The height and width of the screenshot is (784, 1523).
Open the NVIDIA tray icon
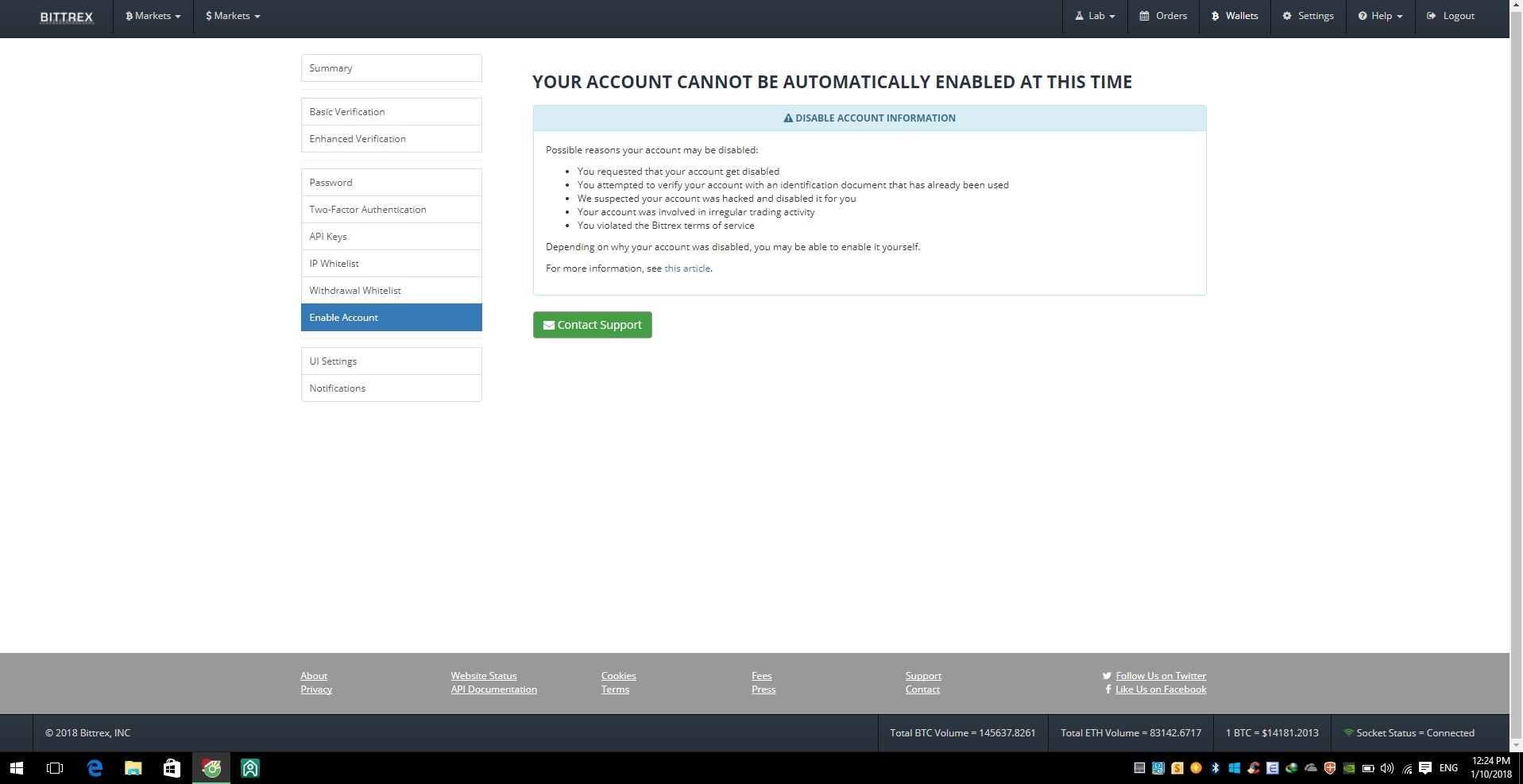[1349, 768]
